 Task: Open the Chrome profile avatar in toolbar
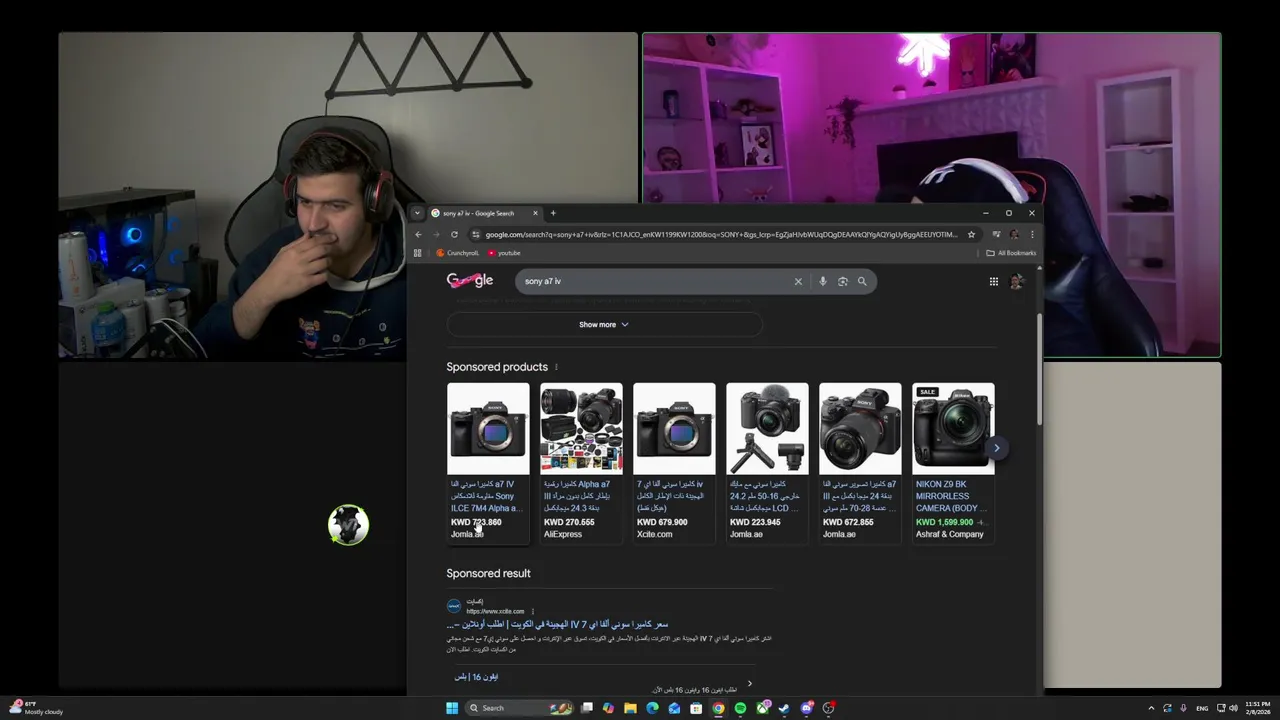pos(1014,234)
